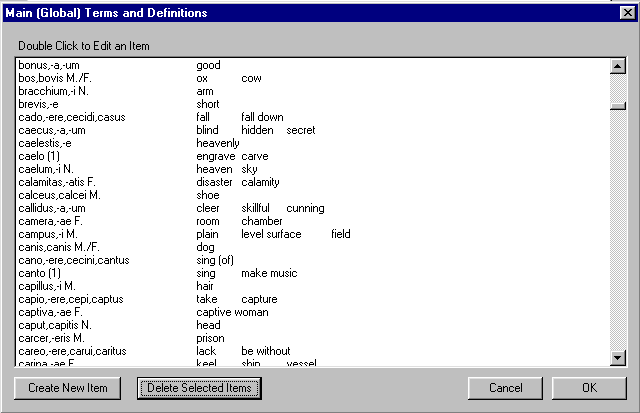Click the vertical scrollbar thumb

(618, 106)
